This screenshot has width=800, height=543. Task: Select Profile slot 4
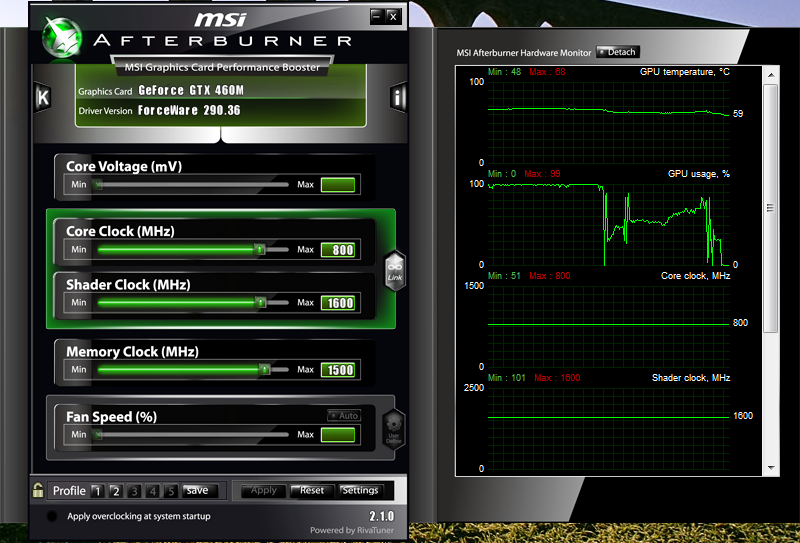click(x=153, y=491)
